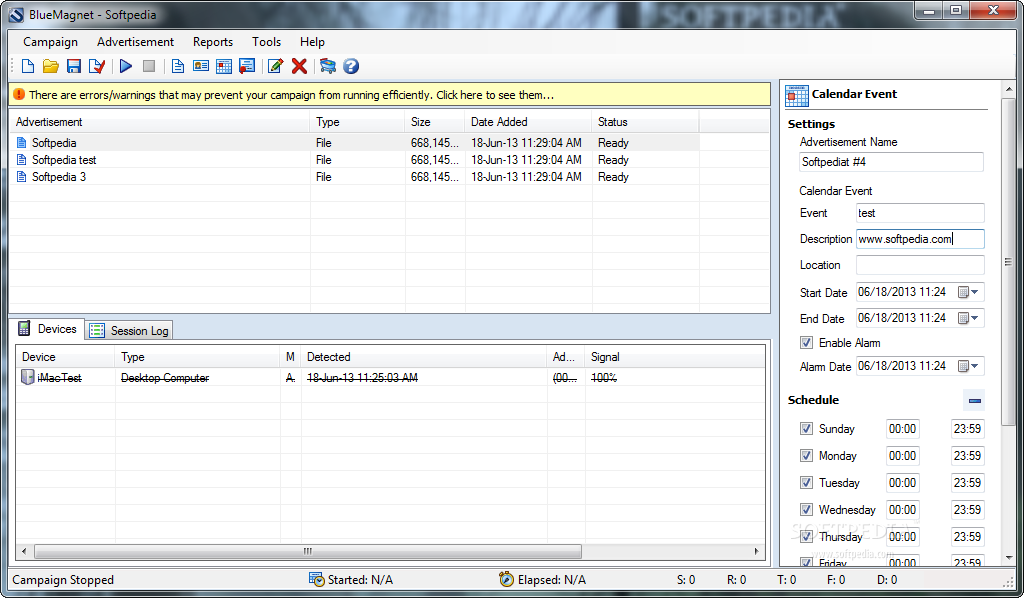Click the orange warning icon in yellow bar
The width and height of the screenshot is (1024, 598).
(x=19, y=95)
